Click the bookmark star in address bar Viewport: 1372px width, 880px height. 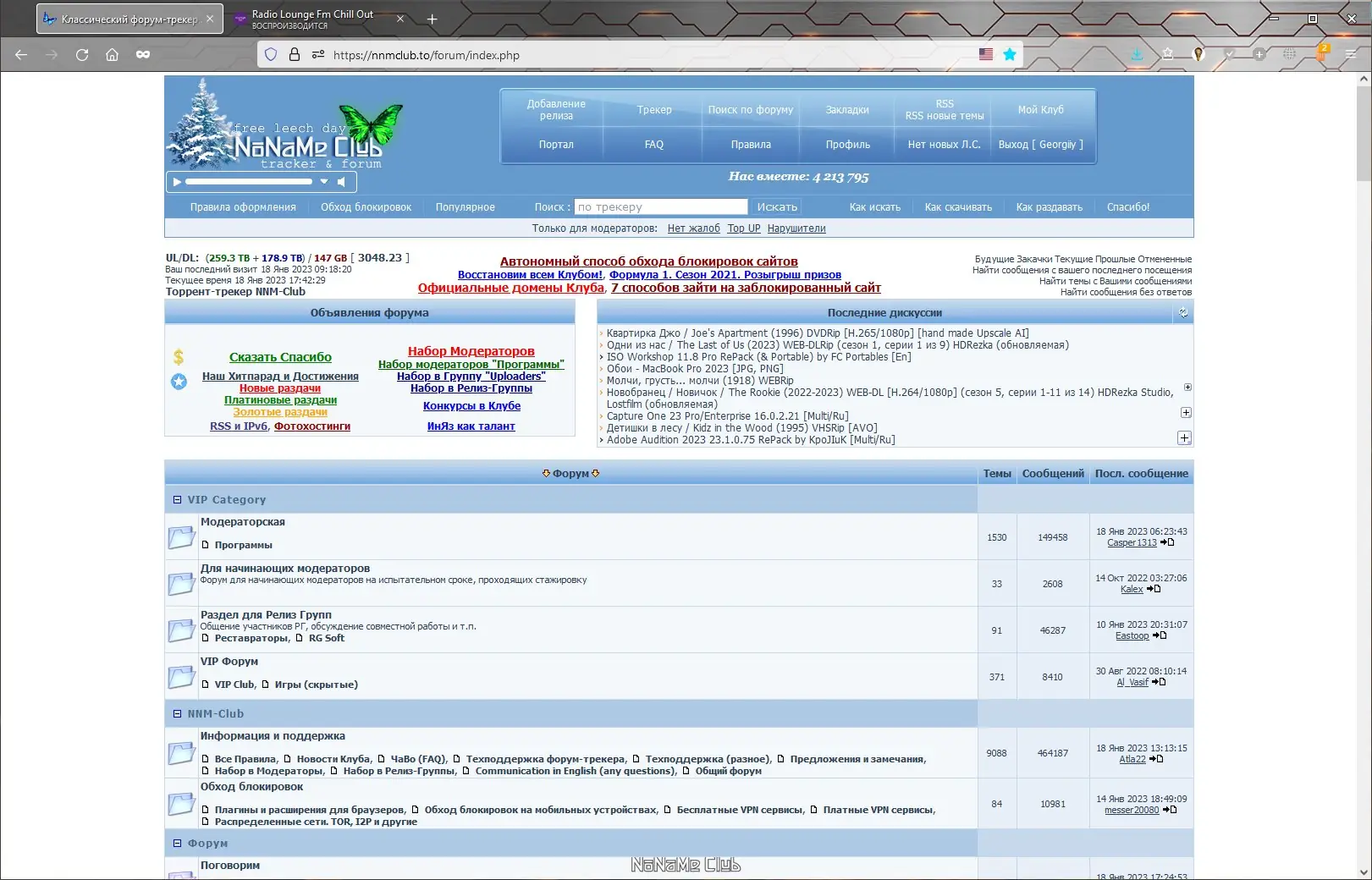pyautogui.click(x=1009, y=54)
